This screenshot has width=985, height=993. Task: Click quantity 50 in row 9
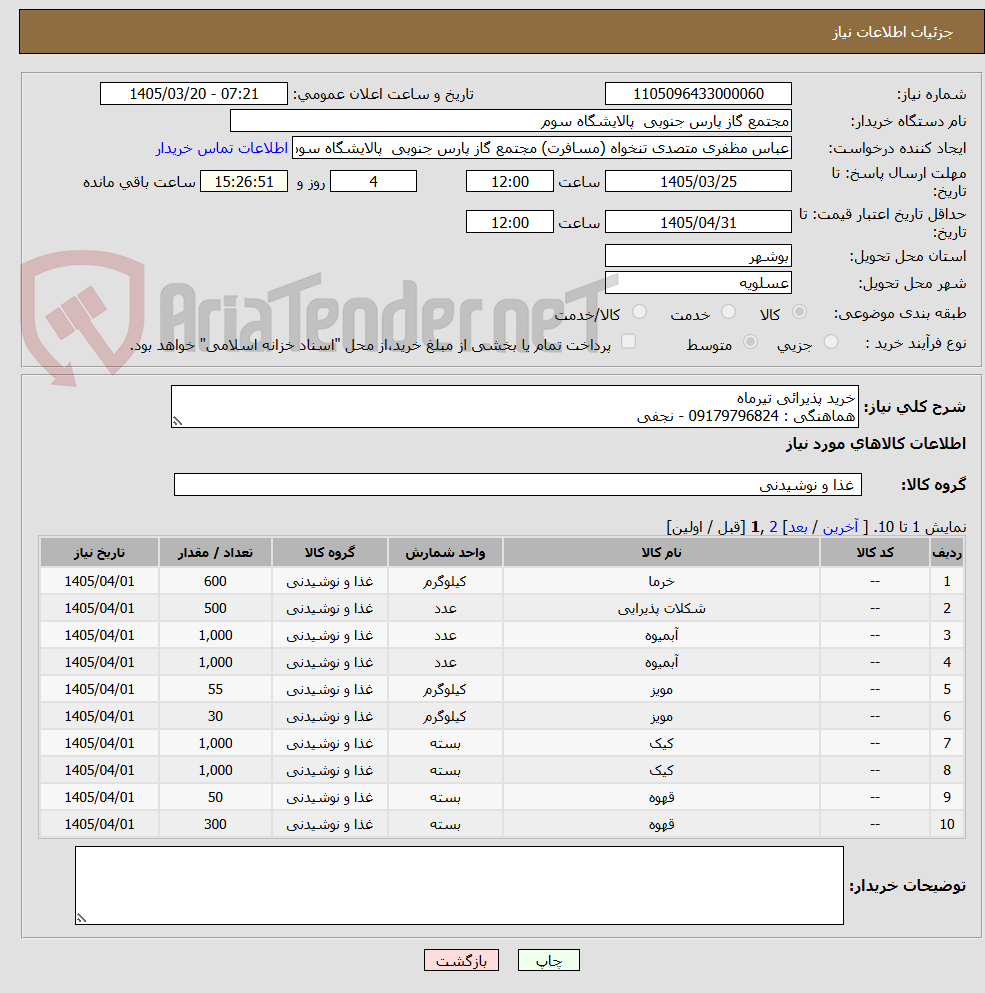pyautogui.click(x=215, y=797)
